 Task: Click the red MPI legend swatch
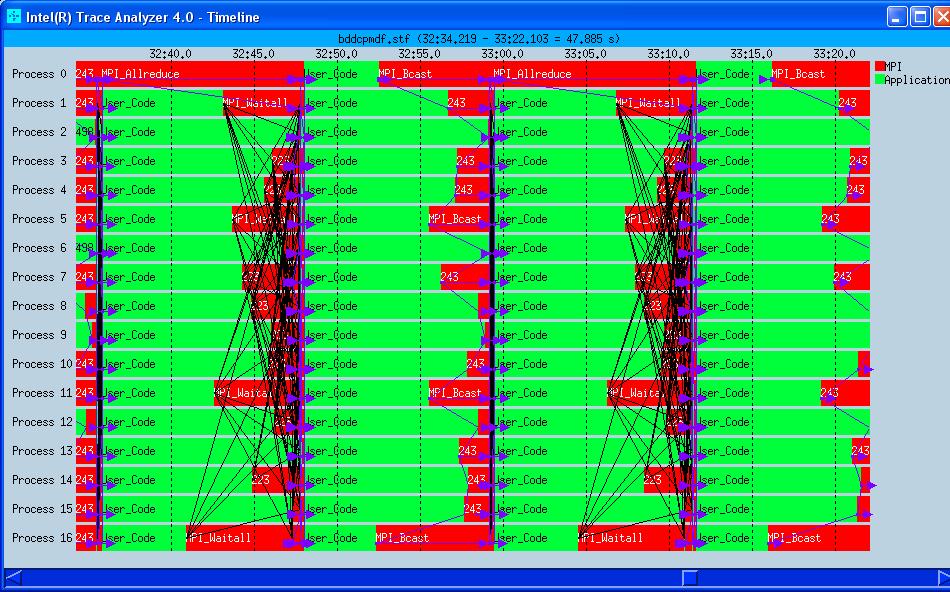coord(879,66)
